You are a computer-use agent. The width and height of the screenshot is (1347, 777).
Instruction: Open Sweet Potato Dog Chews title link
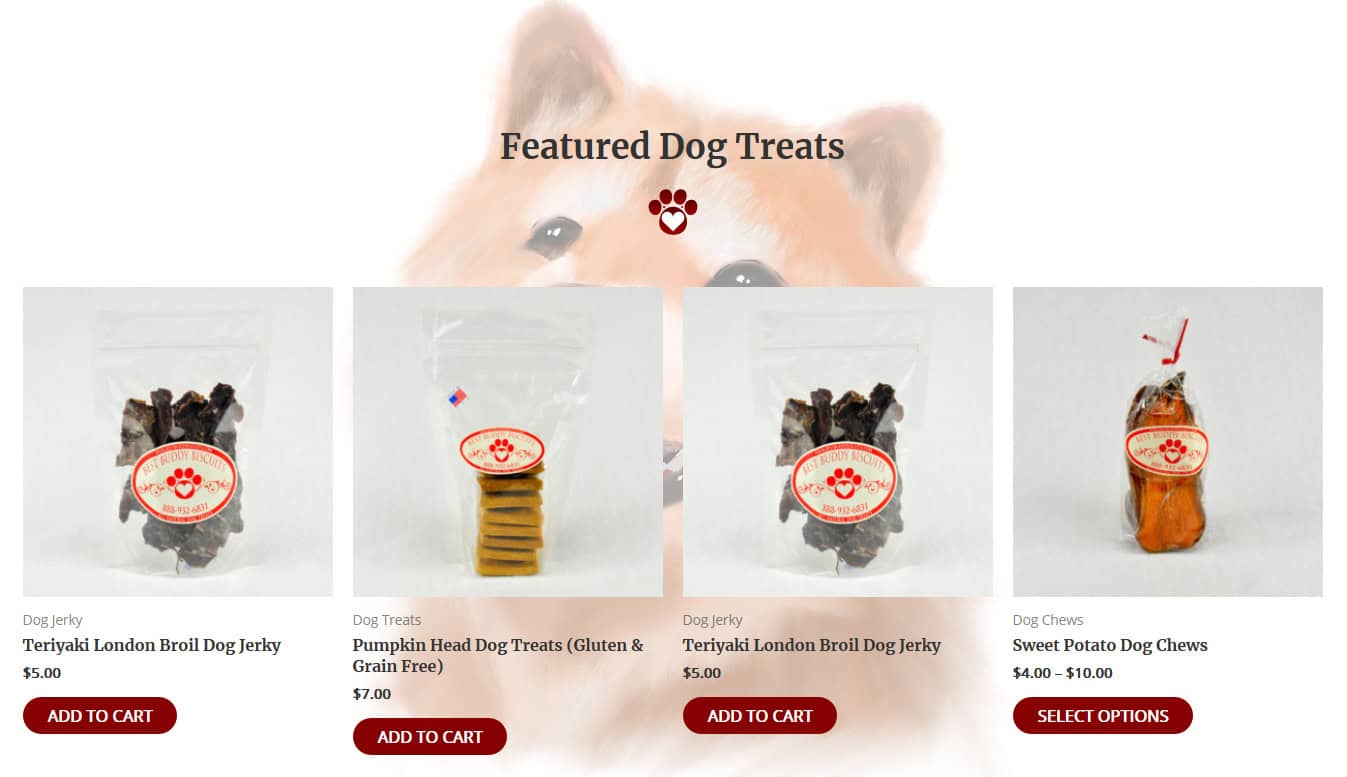pos(1110,645)
